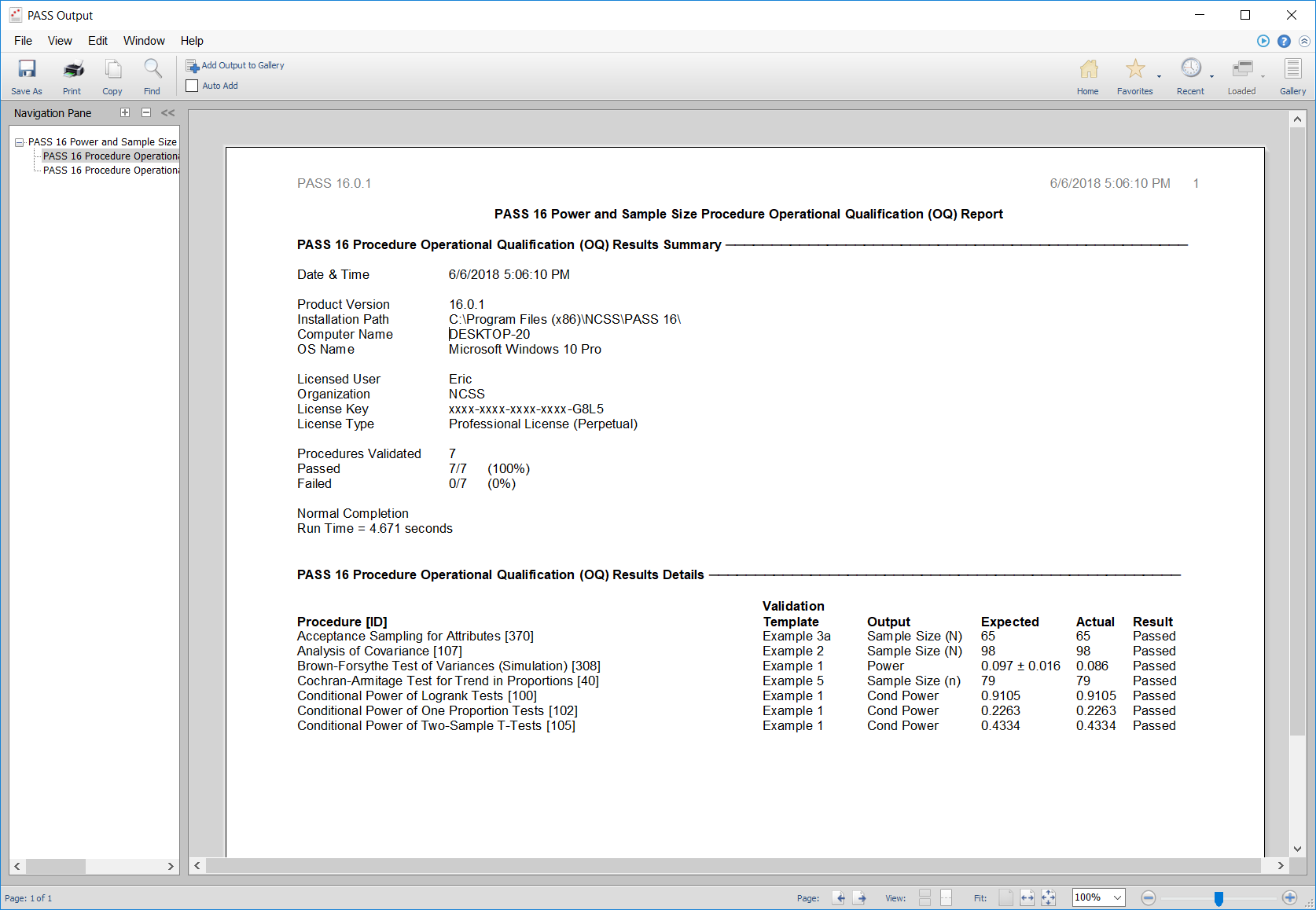This screenshot has height=910, width=1316.
Task: Click installation path 'C:\Program Files (x86)\NCSS\PASS 16\'
Action: [565, 320]
